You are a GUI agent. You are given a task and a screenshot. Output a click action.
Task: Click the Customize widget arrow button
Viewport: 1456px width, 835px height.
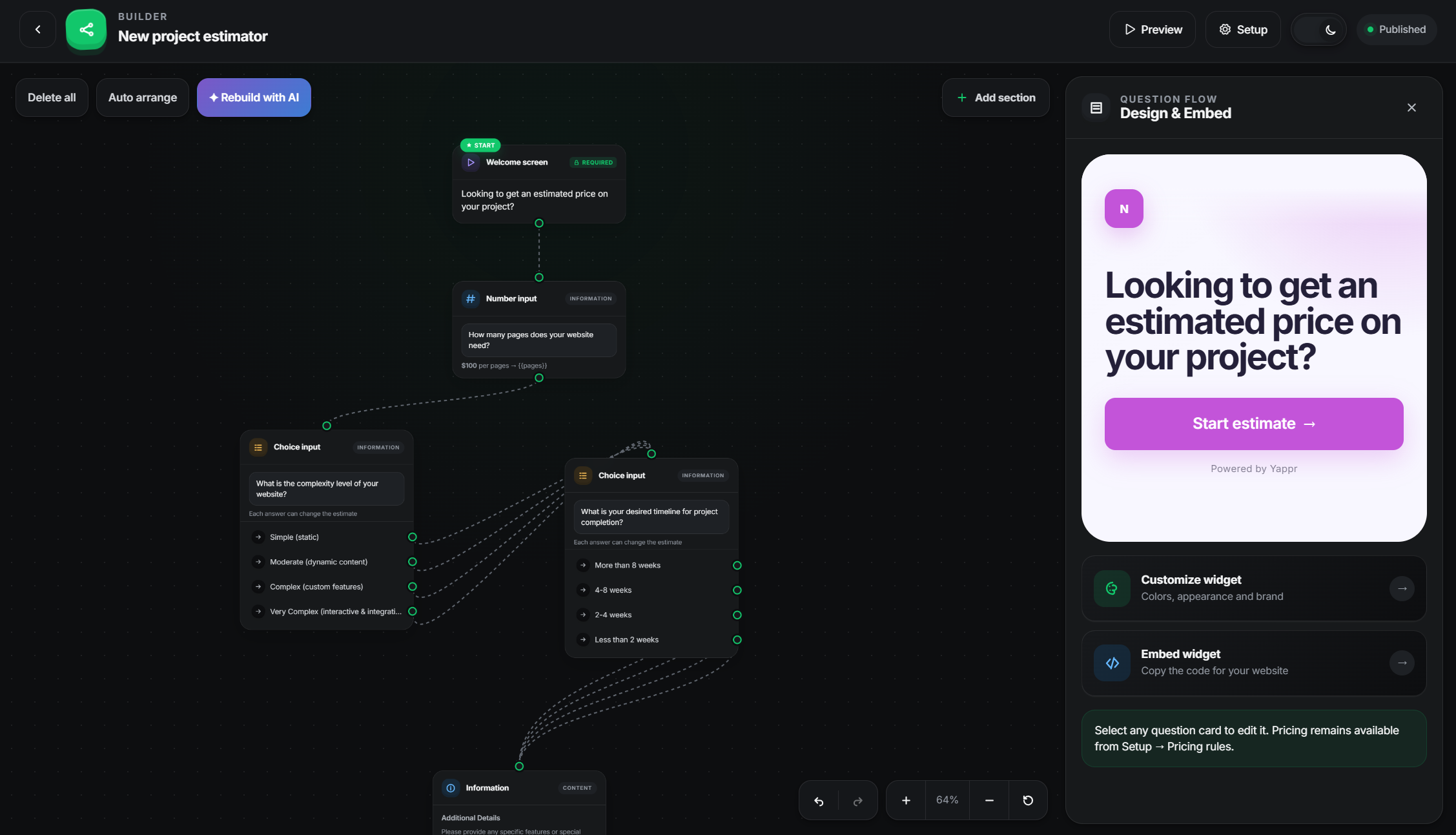1402,588
